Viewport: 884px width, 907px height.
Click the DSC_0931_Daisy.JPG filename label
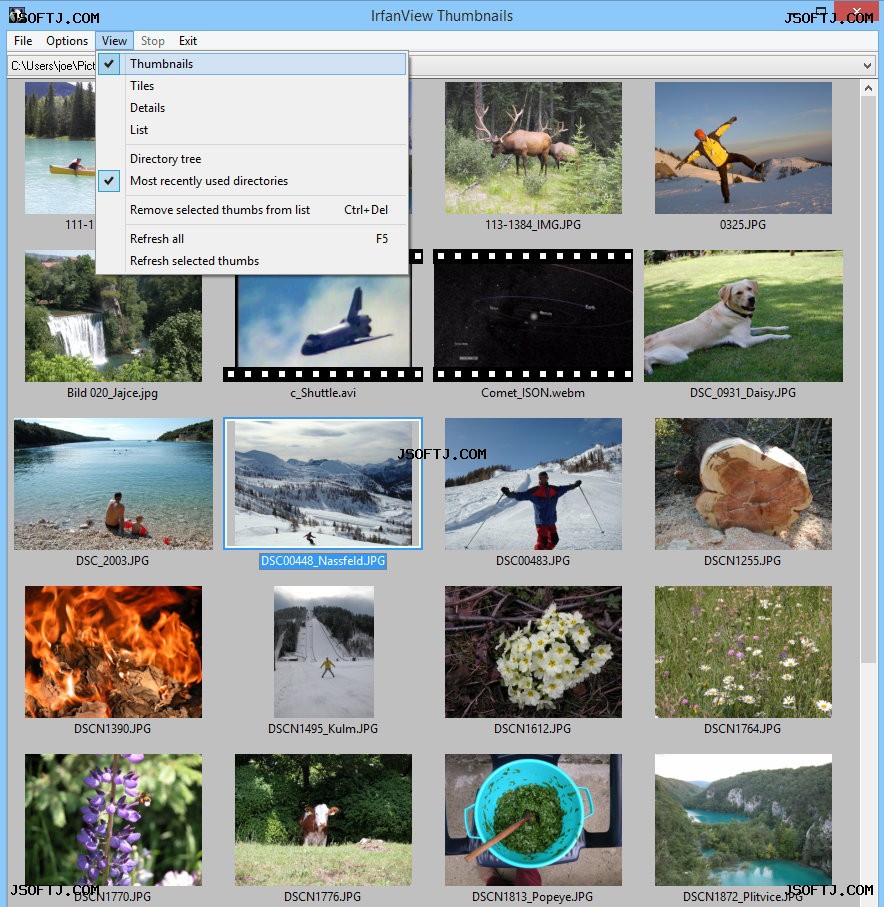(743, 393)
